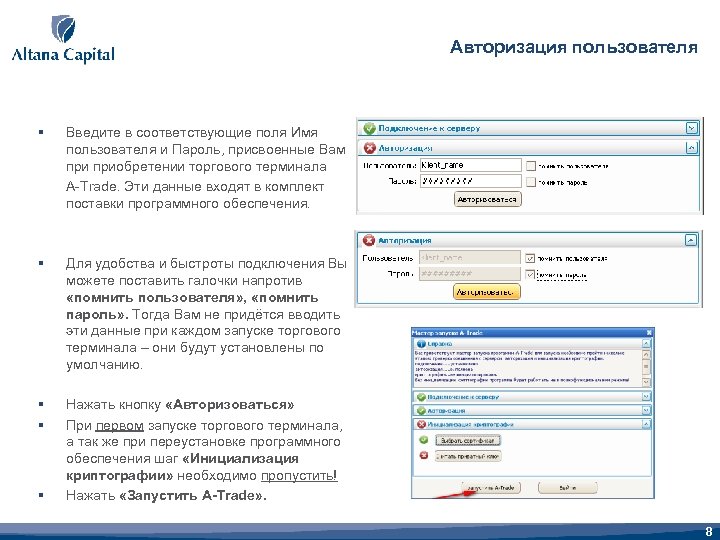Close the Мастер запуска A-Trade window
This screenshot has height=540, width=720.
(649, 332)
